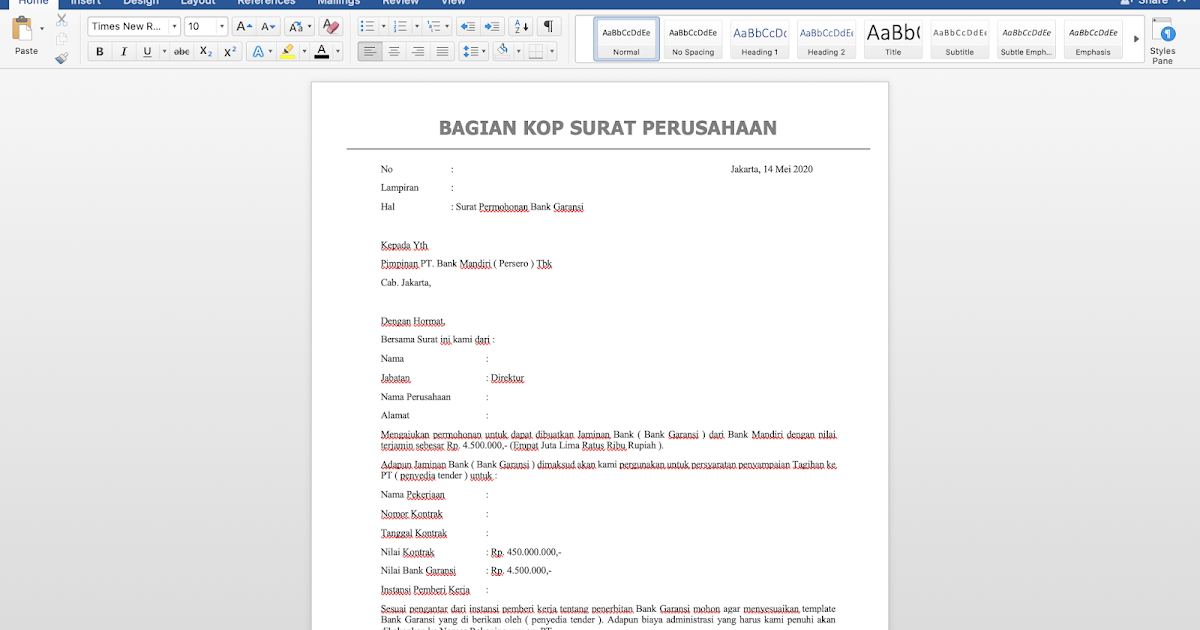This screenshot has height=630, width=1200.
Task: Decrease paragraph indent
Action: [468, 26]
